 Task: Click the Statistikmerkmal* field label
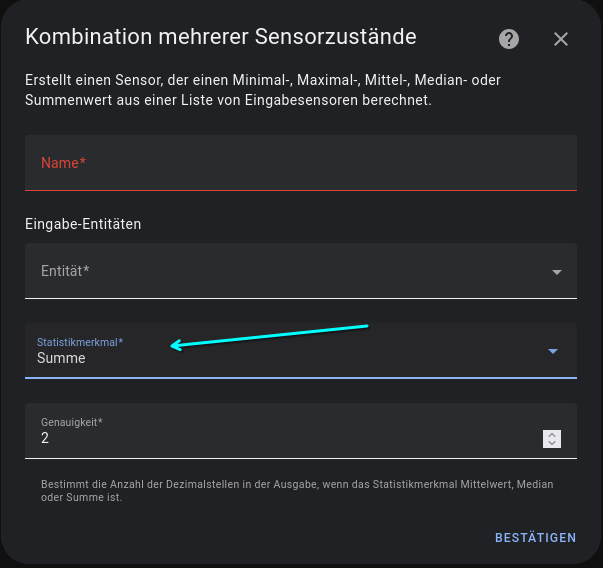click(80, 342)
